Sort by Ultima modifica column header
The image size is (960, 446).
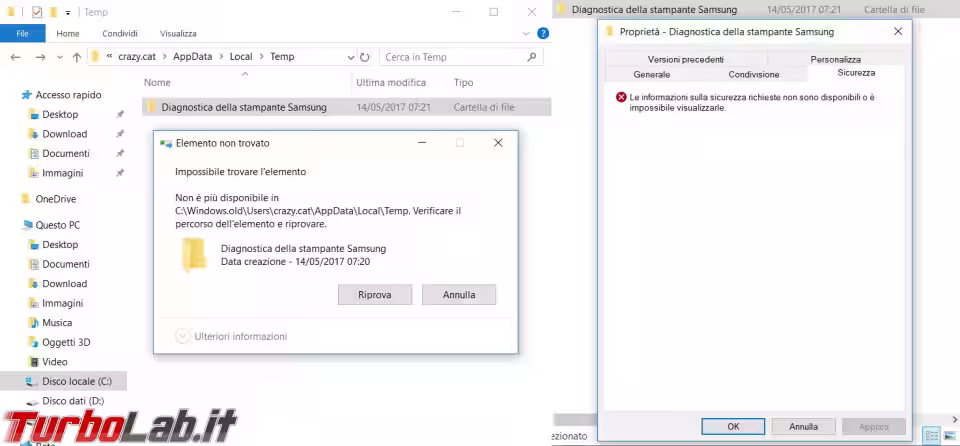(391, 83)
